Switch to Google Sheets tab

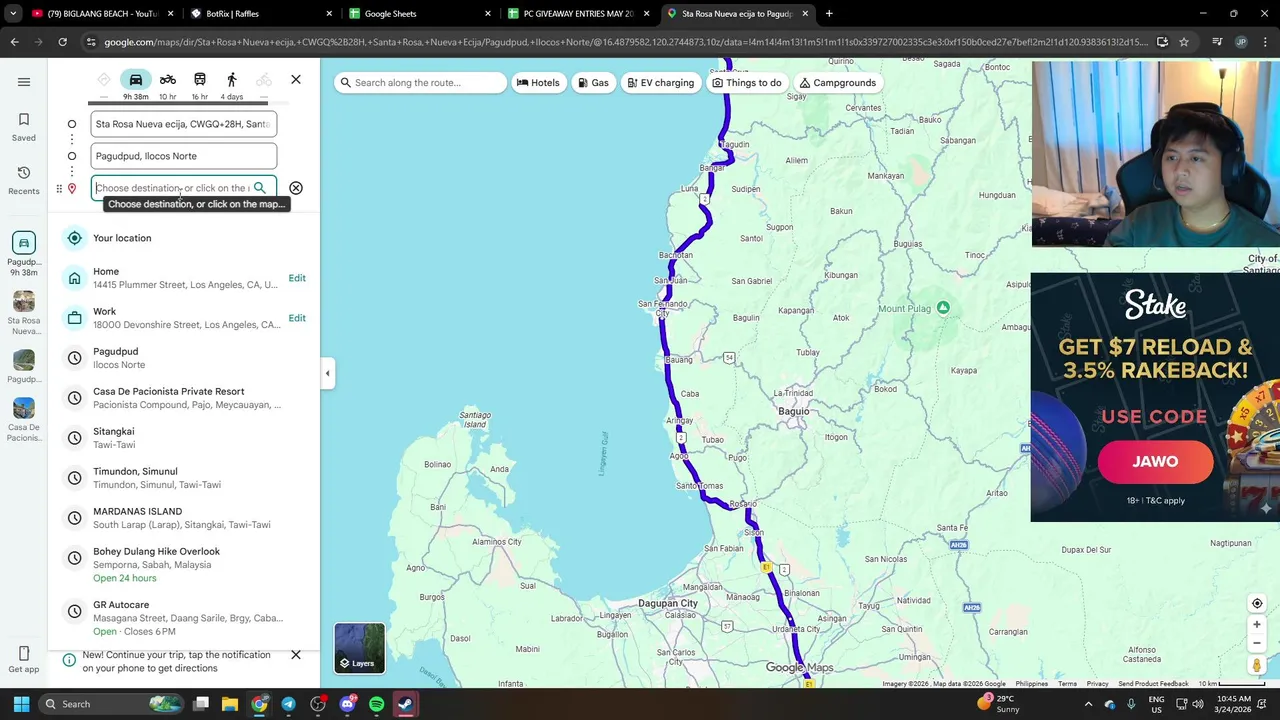pyautogui.click(x=420, y=14)
